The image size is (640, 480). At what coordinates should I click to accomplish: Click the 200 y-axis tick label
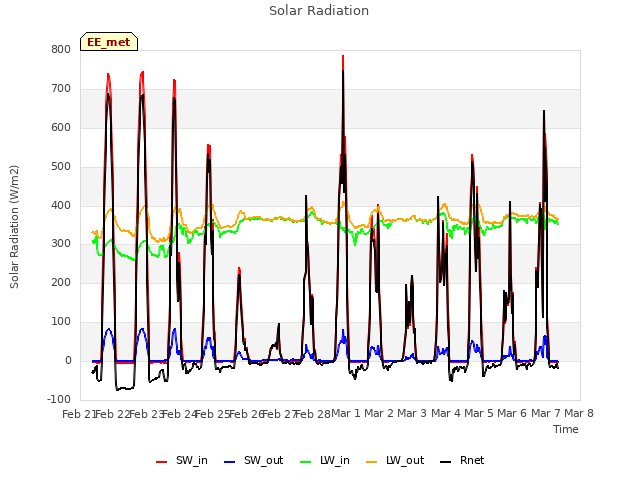pyautogui.click(x=61, y=282)
